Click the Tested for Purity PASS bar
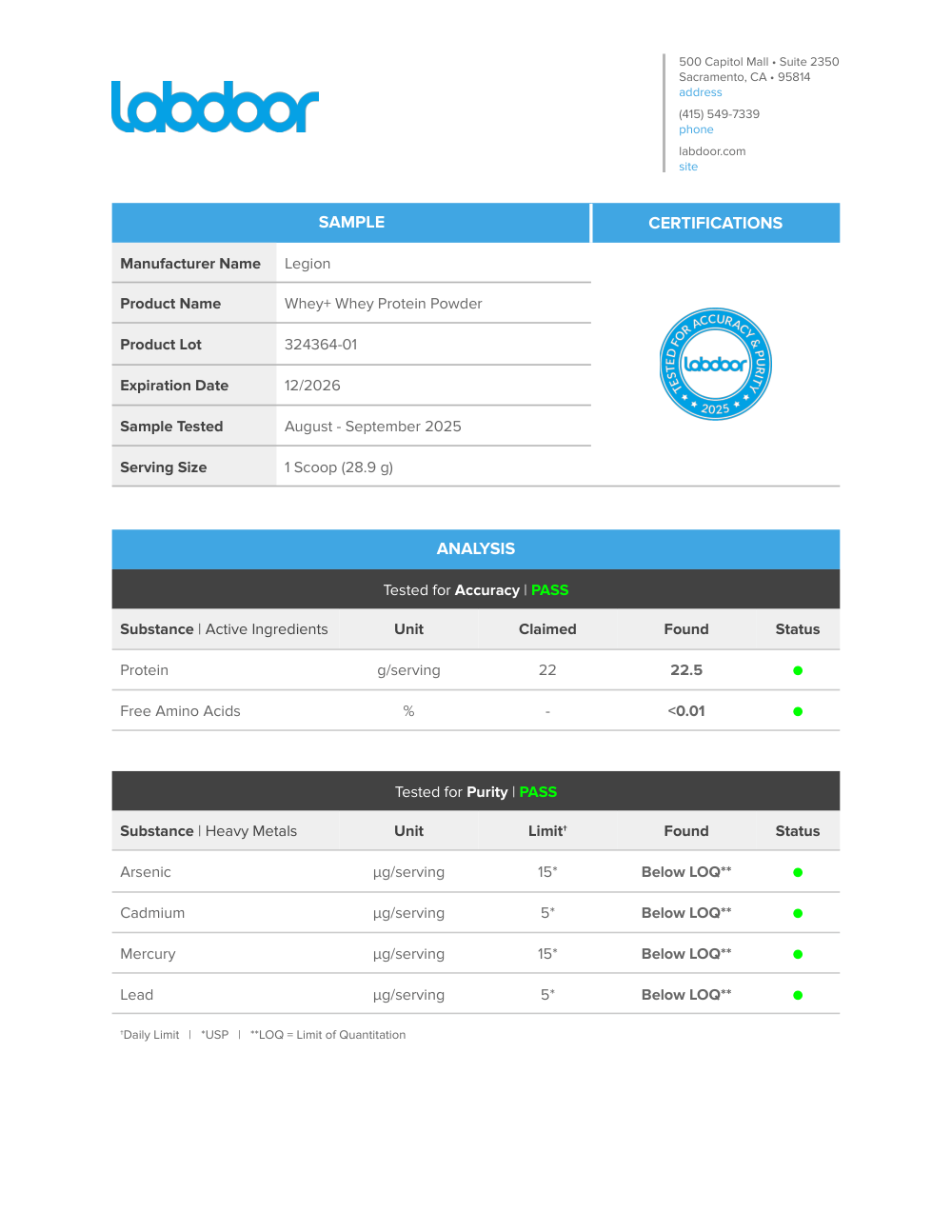The image size is (952, 1232). (475, 792)
